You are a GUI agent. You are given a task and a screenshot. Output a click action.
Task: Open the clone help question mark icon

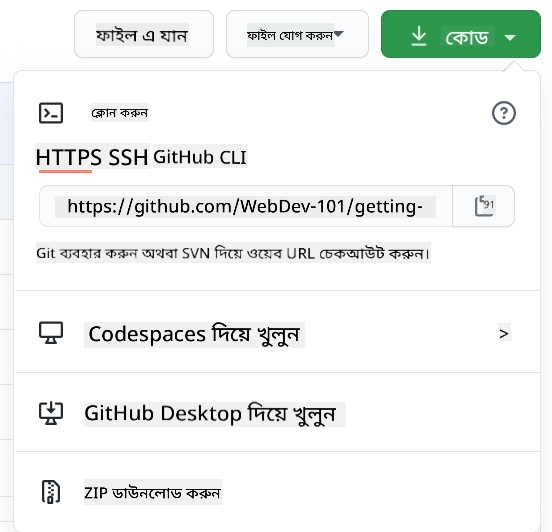504,113
